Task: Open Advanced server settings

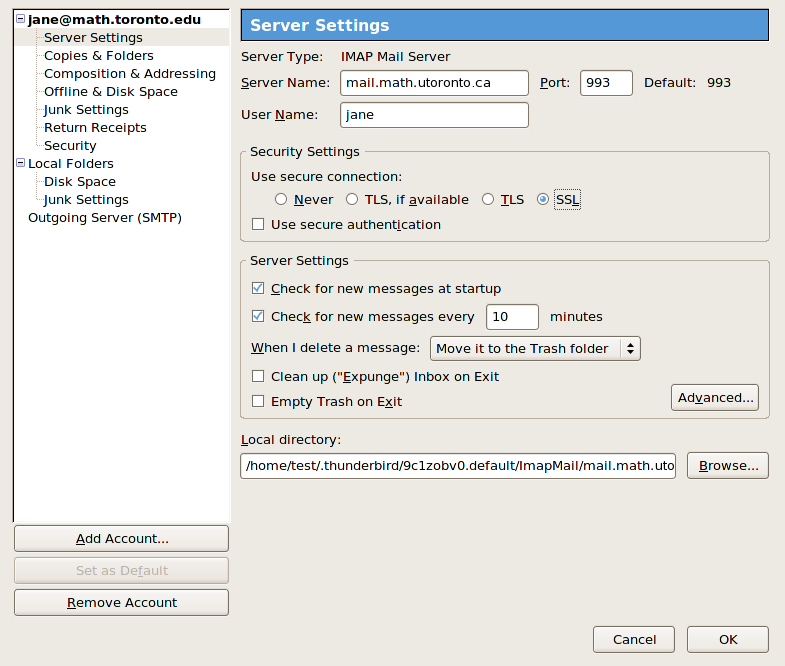Action: pos(715,398)
